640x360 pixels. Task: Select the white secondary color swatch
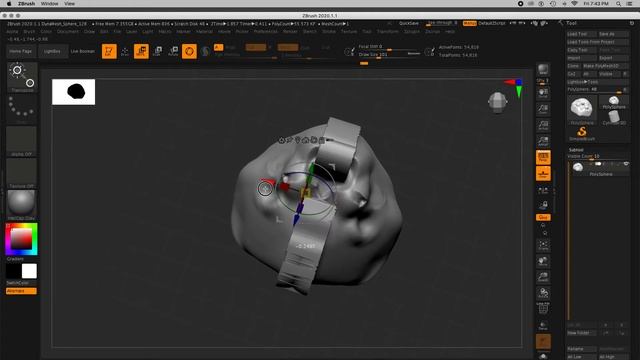(29, 271)
